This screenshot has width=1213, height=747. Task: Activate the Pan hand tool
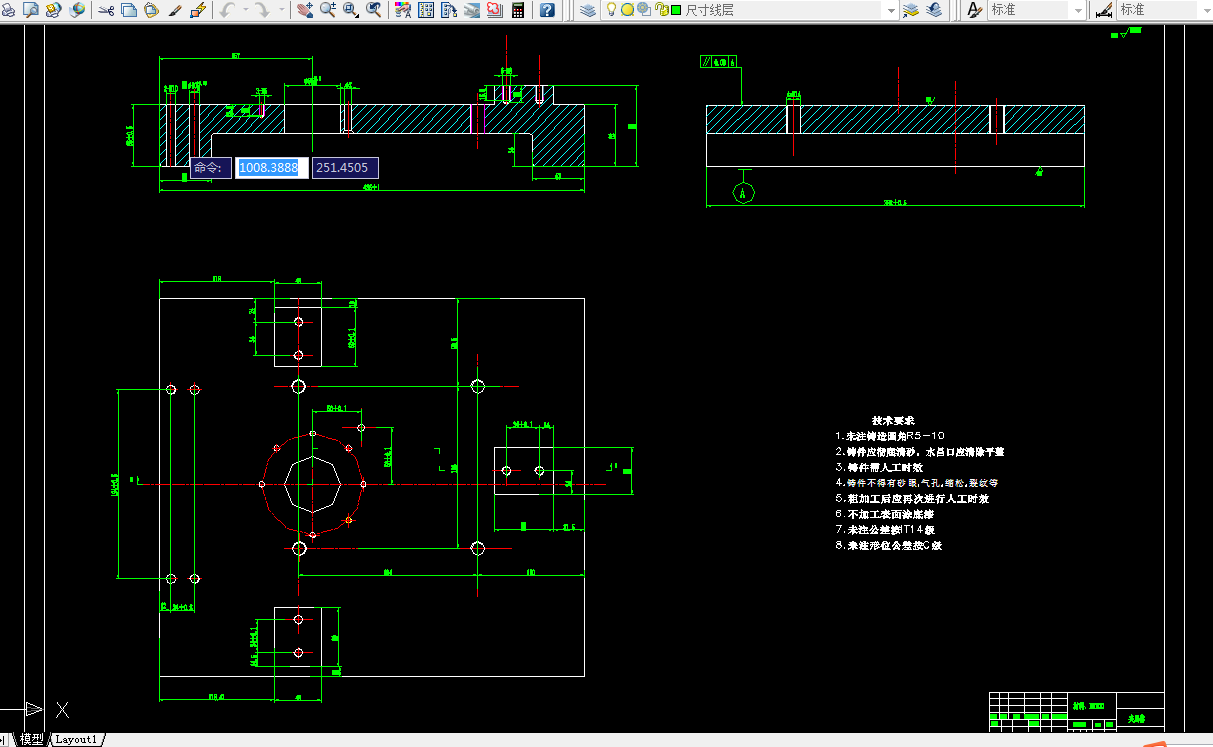305,10
